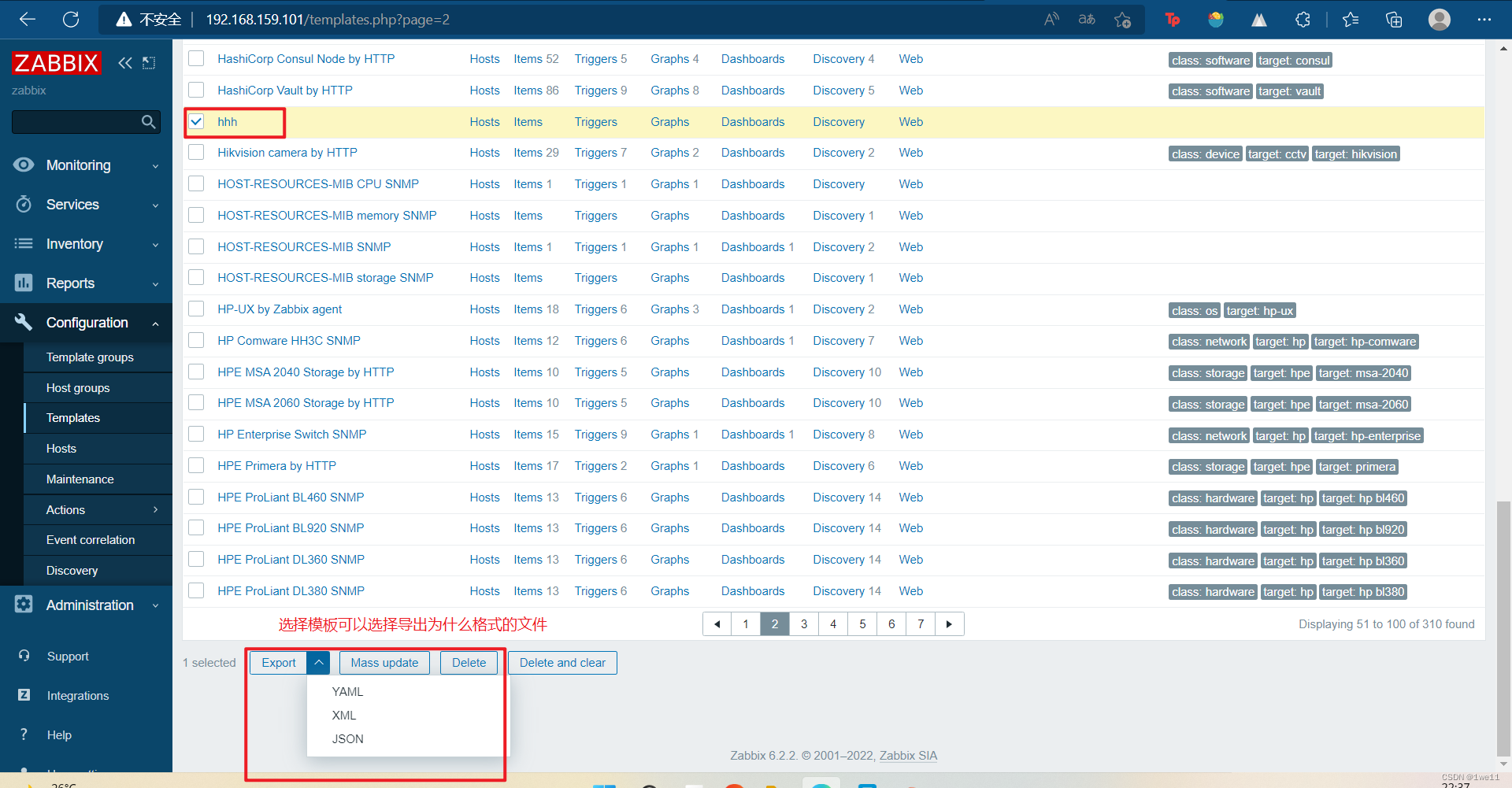This screenshot has height=788, width=1512.
Task: Go to next page arrow in pagination
Action: (x=949, y=624)
